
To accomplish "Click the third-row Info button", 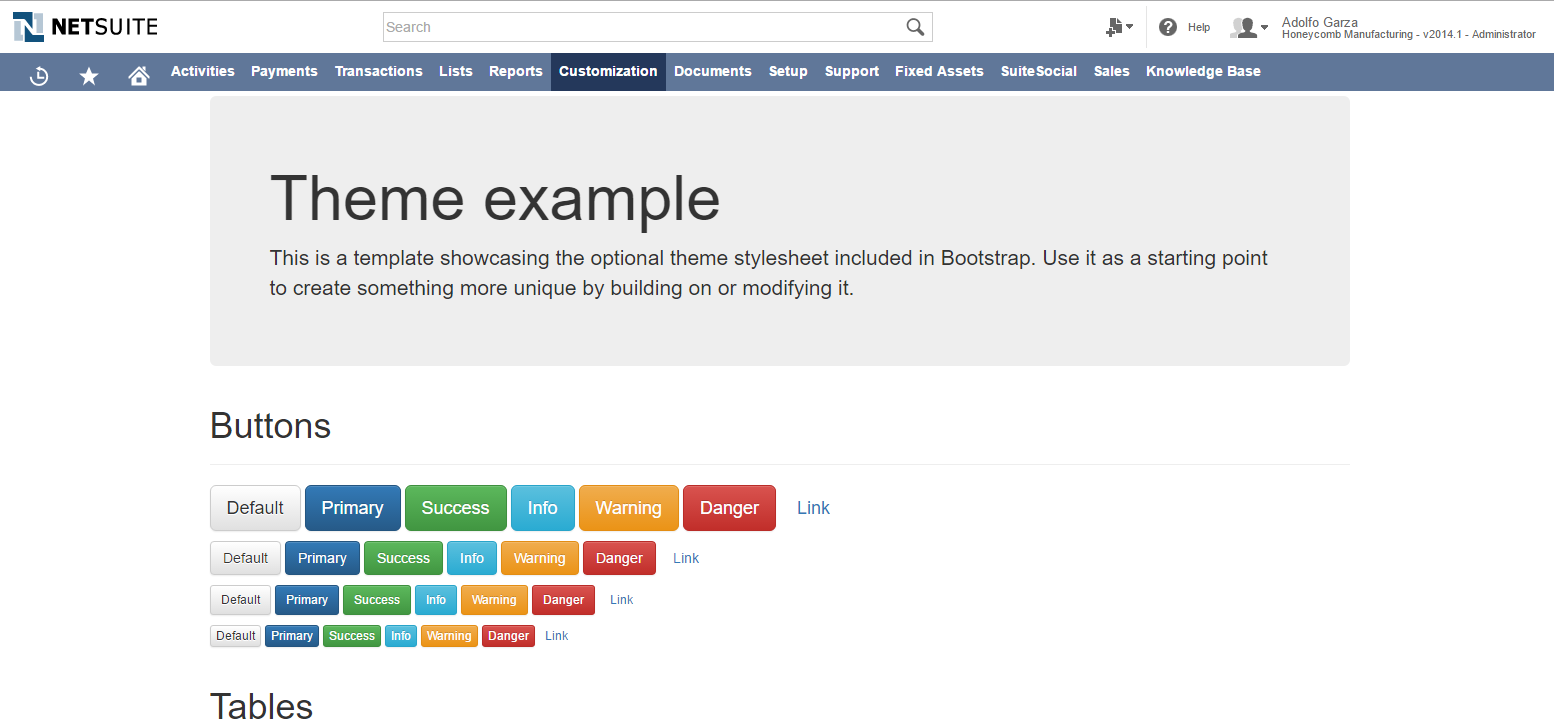I will tap(436, 600).
